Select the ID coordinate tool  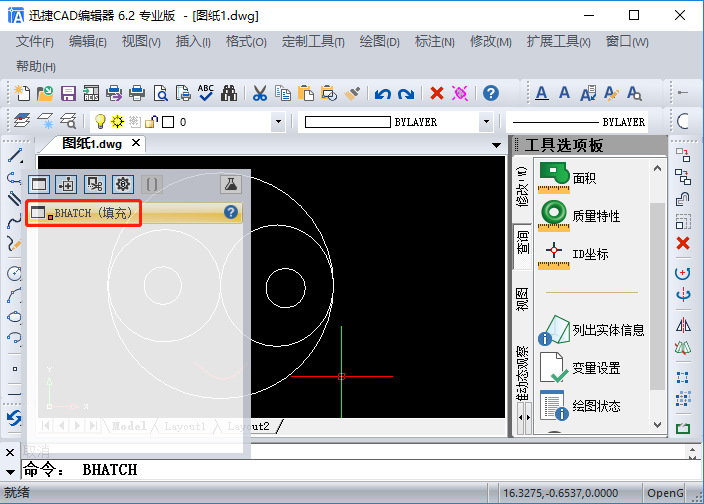point(573,254)
